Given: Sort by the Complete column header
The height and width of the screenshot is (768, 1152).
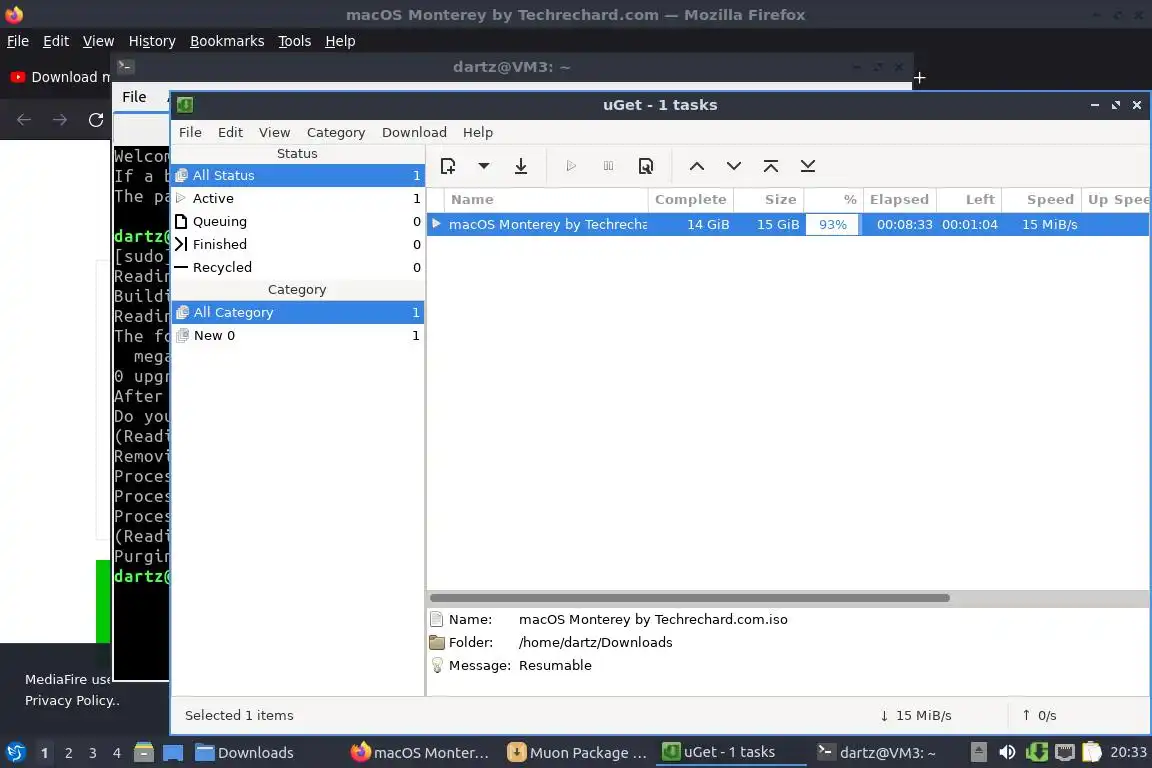Looking at the screenshot, I should click(x=691, y=199).
